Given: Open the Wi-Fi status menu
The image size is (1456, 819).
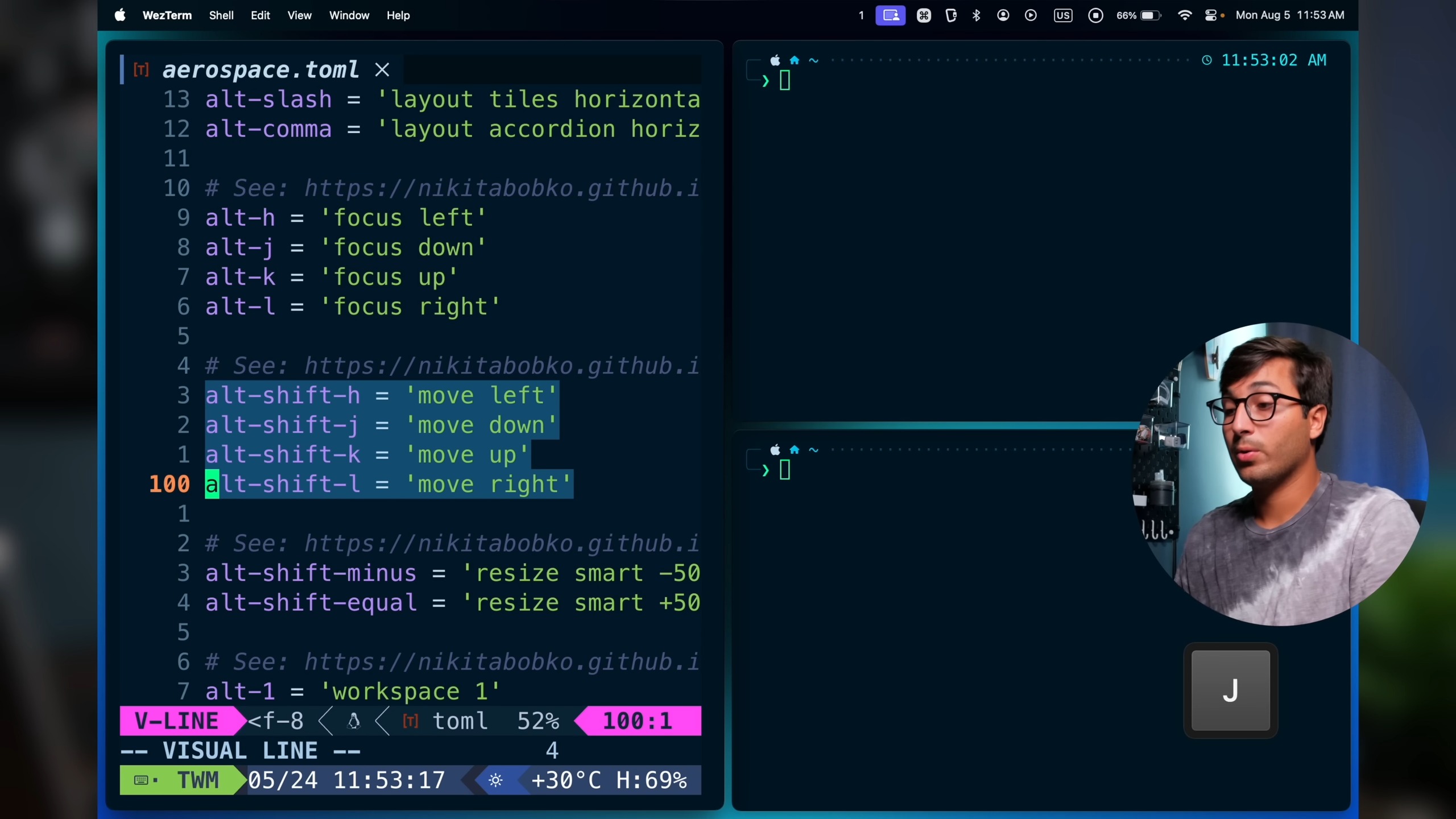Looking at the screenshot, I should point(1184,15).
